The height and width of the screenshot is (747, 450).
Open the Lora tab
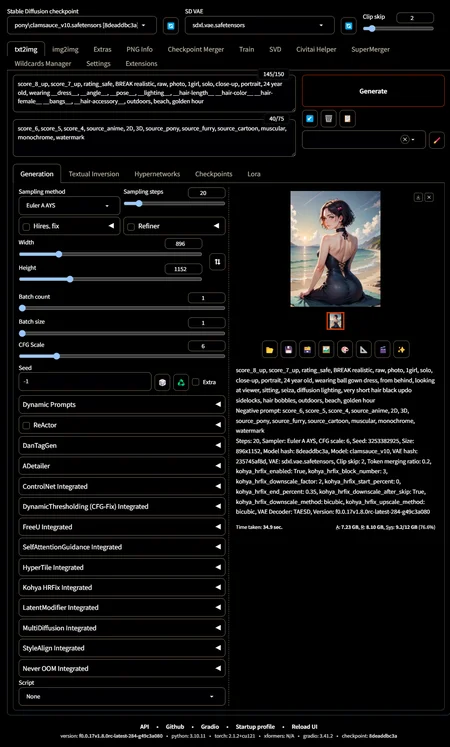[254, 174]
